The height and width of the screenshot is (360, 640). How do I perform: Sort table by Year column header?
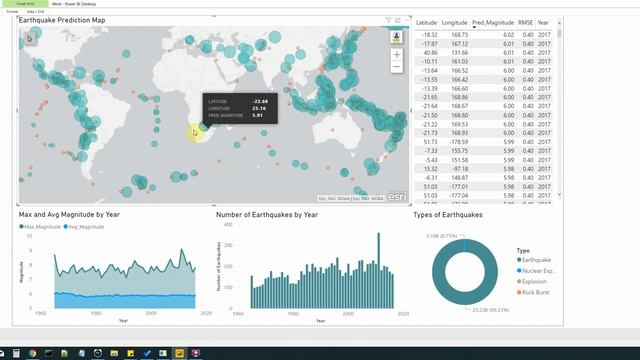543,23
